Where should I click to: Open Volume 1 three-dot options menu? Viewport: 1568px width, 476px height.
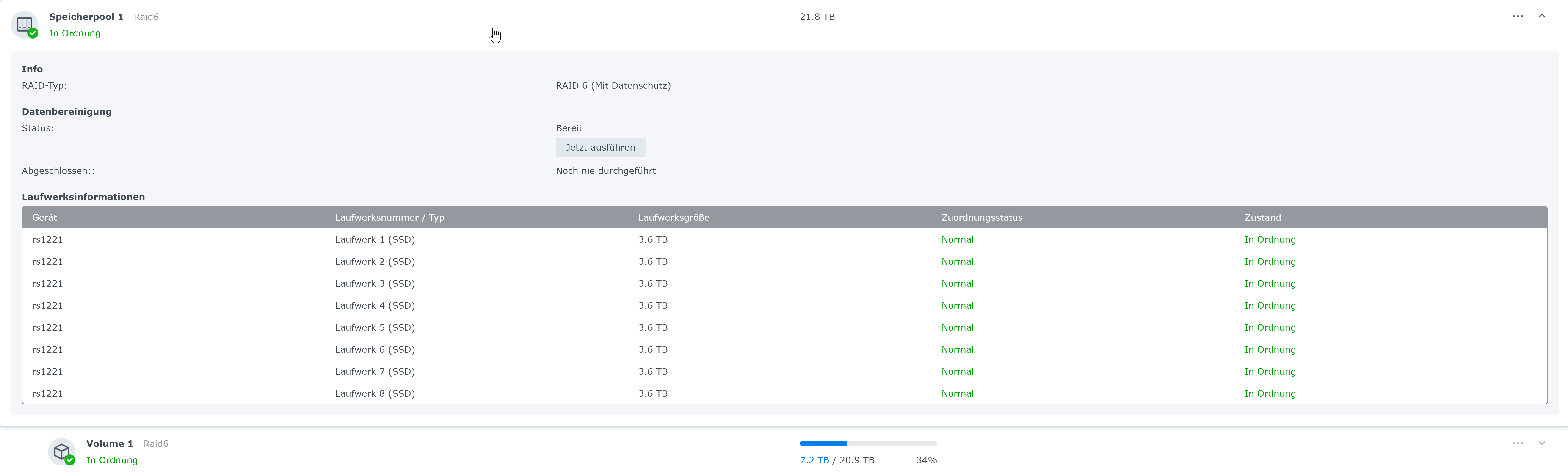click(x=1518, y=443)
